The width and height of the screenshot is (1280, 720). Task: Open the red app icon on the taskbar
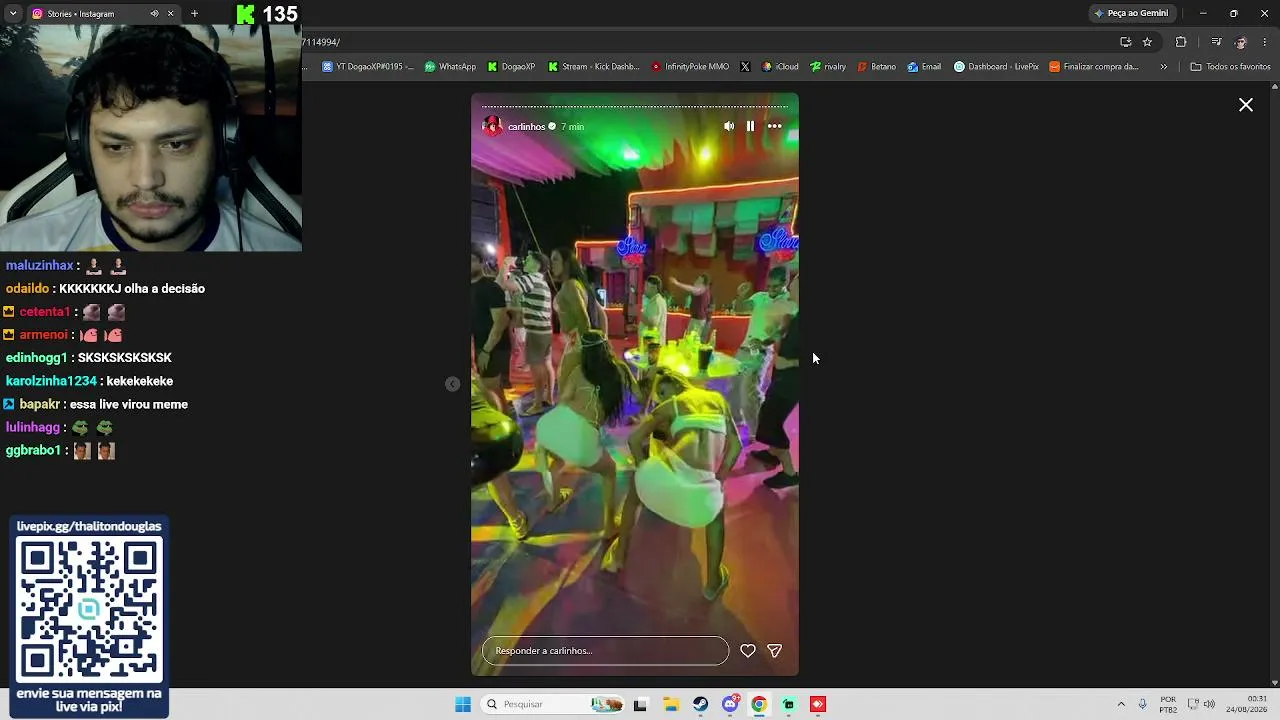coord(818,704)
